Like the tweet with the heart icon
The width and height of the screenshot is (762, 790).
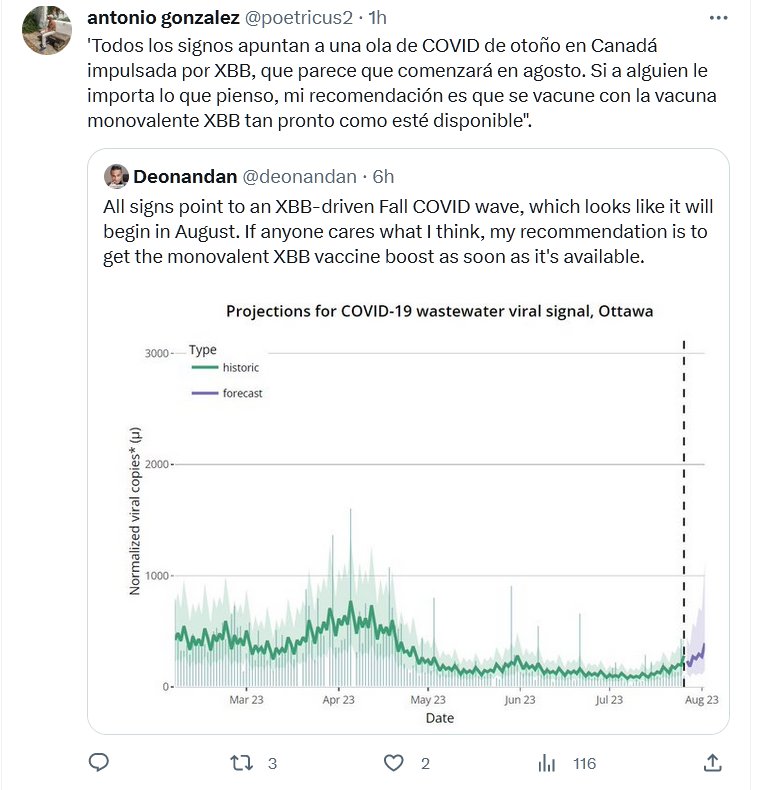[x=395, y=763]
